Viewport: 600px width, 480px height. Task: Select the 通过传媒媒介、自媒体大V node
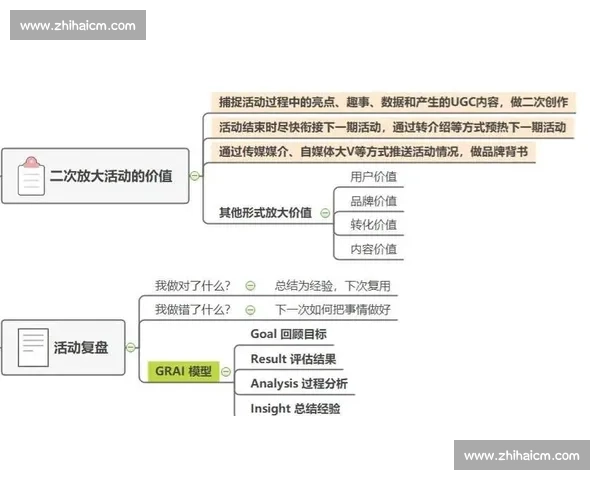[x=373, y=152]
